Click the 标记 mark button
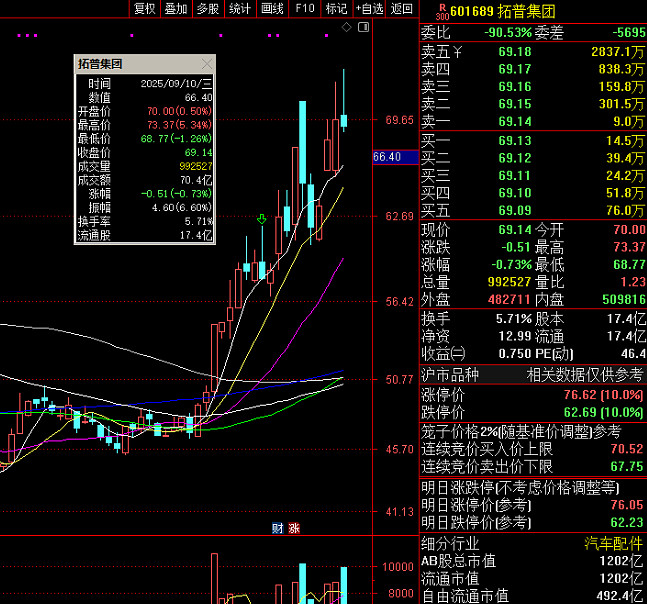647x604 pixels. click(336, 9)
